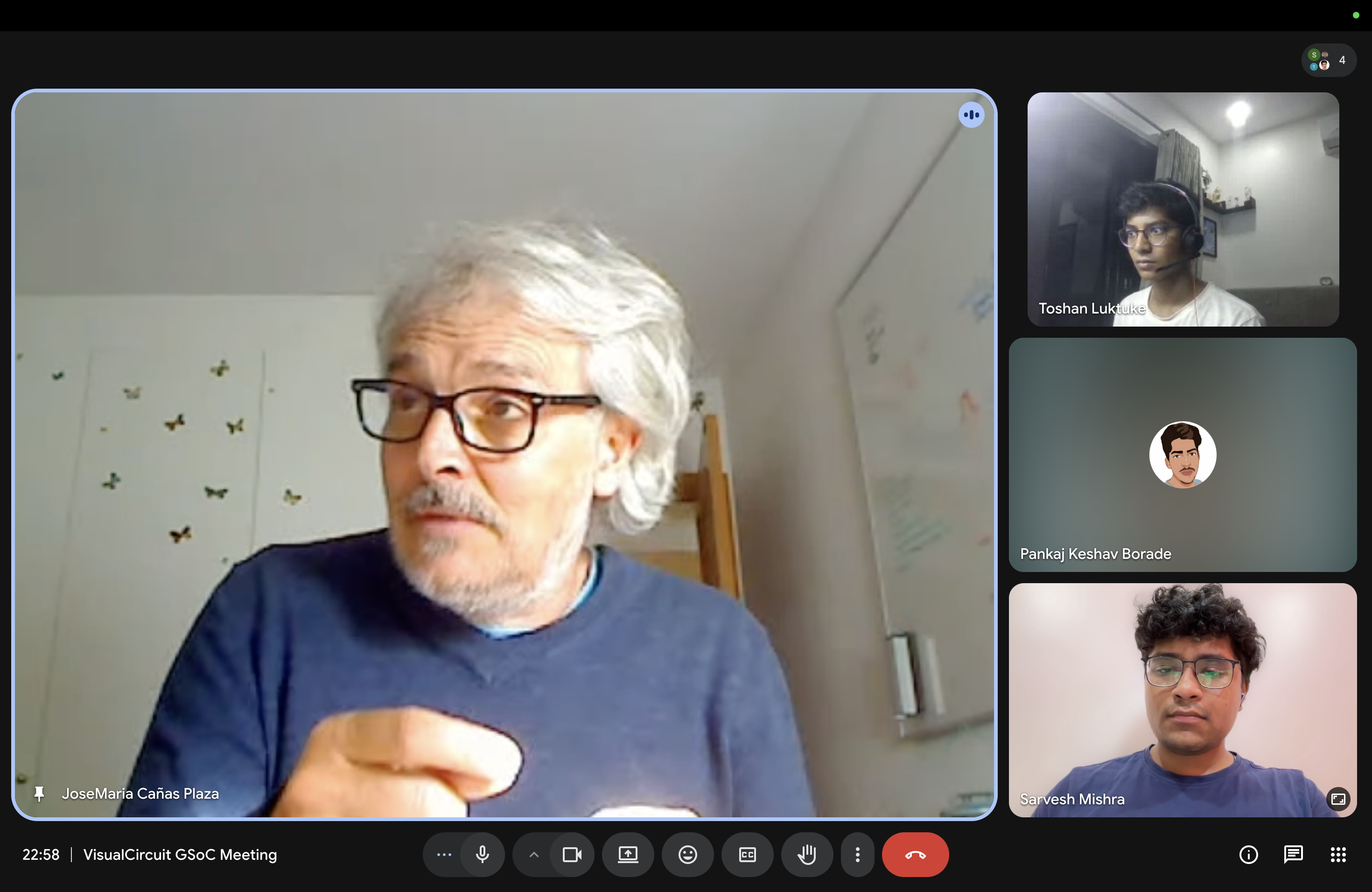Select Sarvesh Mishra's video tile

(x=1183, y=699)
